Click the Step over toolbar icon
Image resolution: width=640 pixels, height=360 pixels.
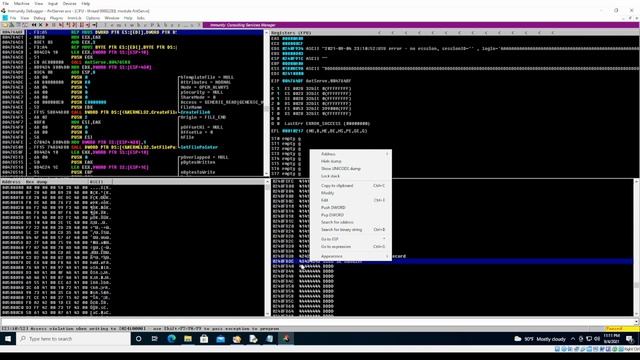tap(68, 25)
